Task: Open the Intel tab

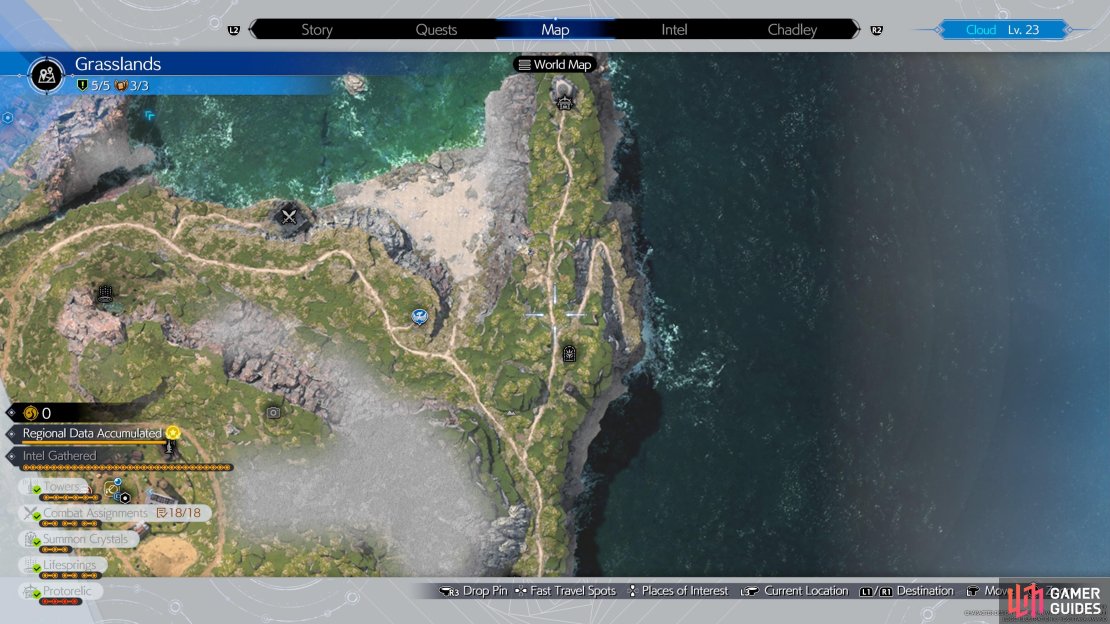Action: point(674,30)
